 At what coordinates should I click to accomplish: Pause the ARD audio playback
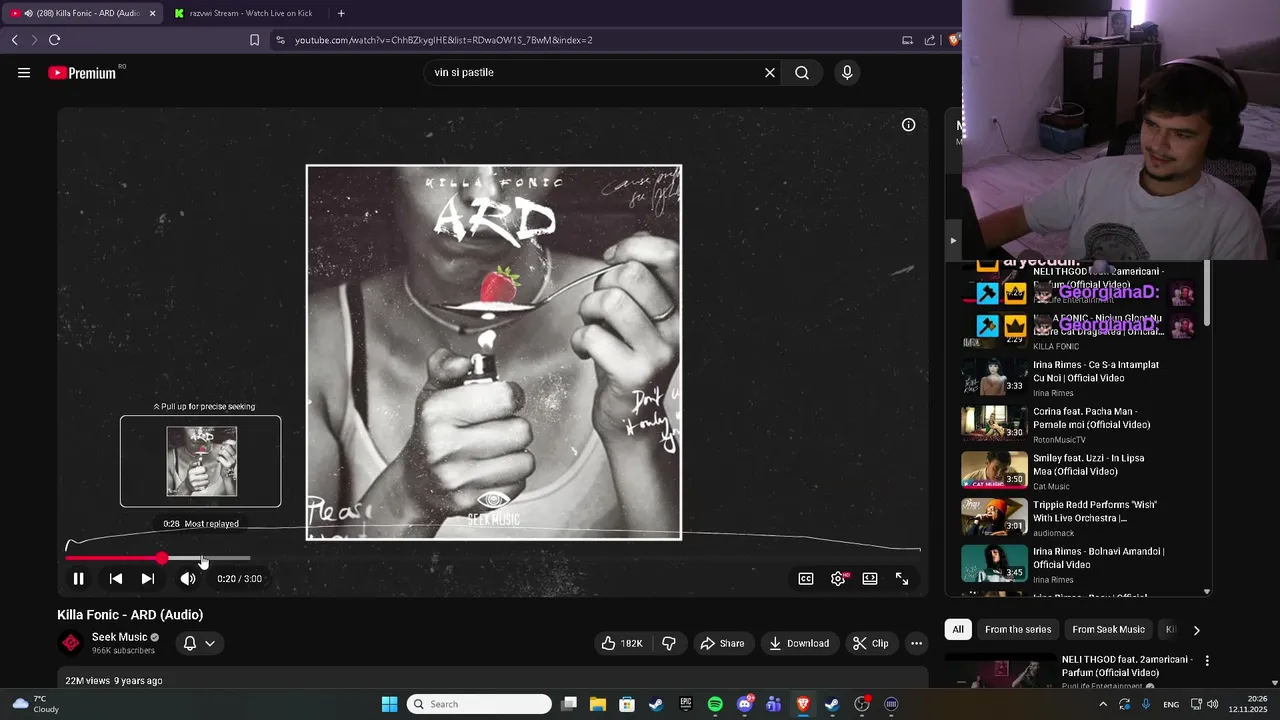tap(78, 578)
